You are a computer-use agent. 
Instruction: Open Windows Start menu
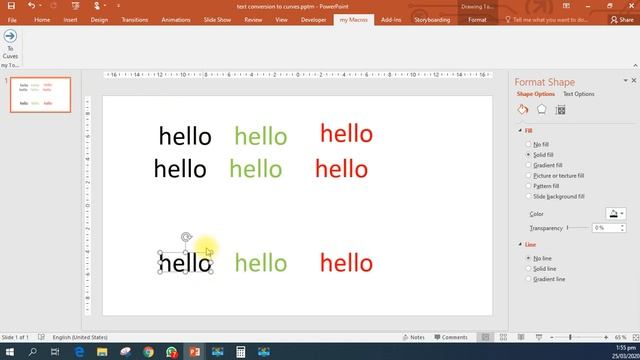click(9, 352)
